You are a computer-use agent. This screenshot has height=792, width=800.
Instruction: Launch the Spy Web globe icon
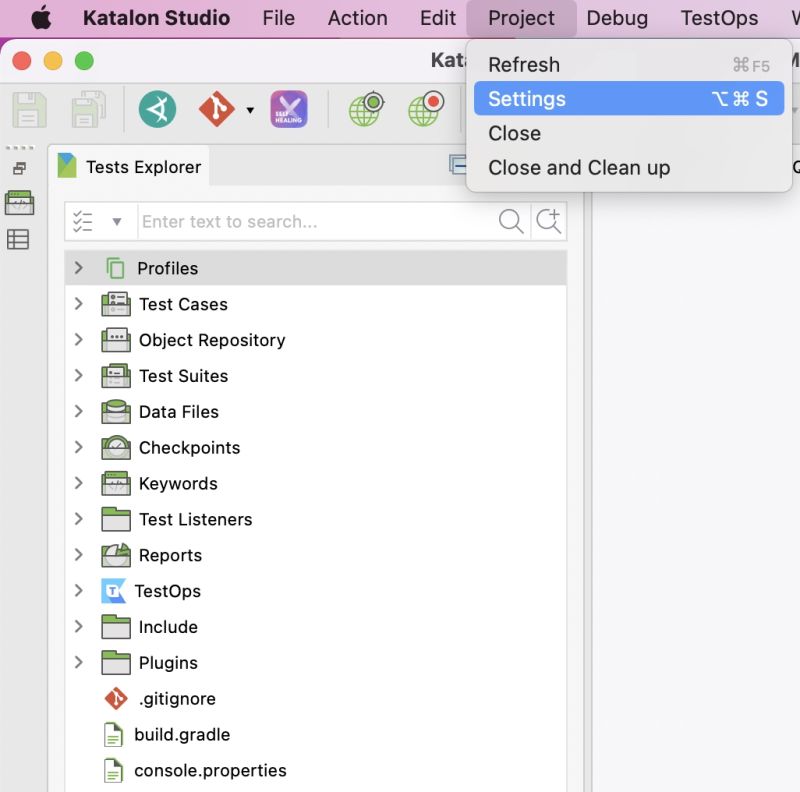pos(366,109)
